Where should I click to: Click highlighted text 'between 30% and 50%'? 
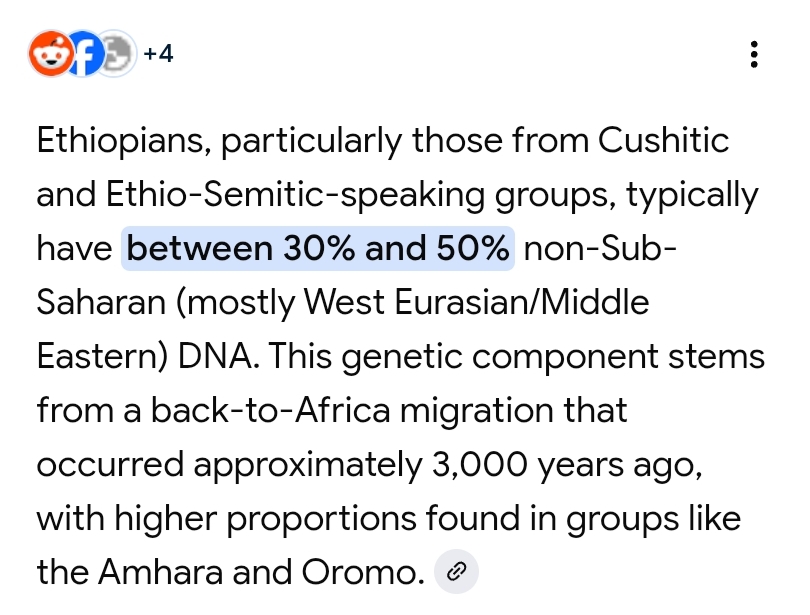pos(318,248)
